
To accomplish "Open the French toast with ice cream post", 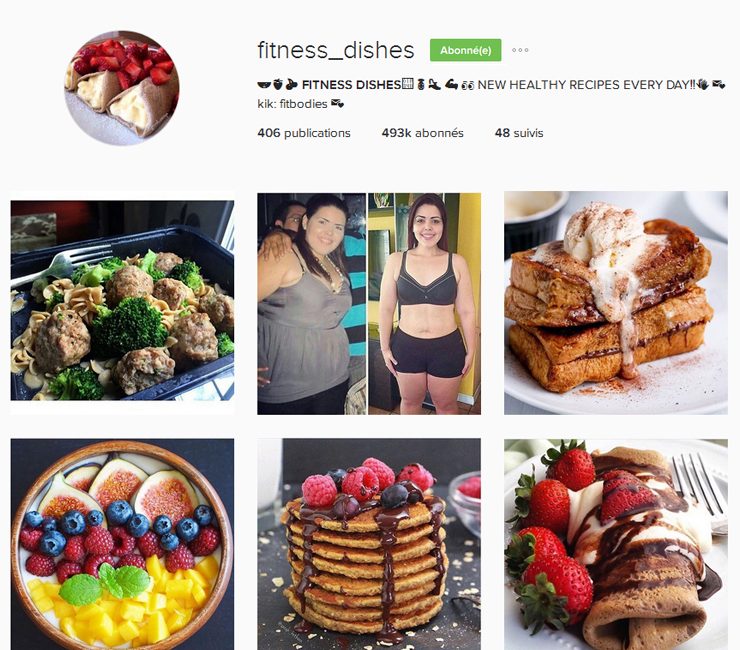I will (616, 303).
